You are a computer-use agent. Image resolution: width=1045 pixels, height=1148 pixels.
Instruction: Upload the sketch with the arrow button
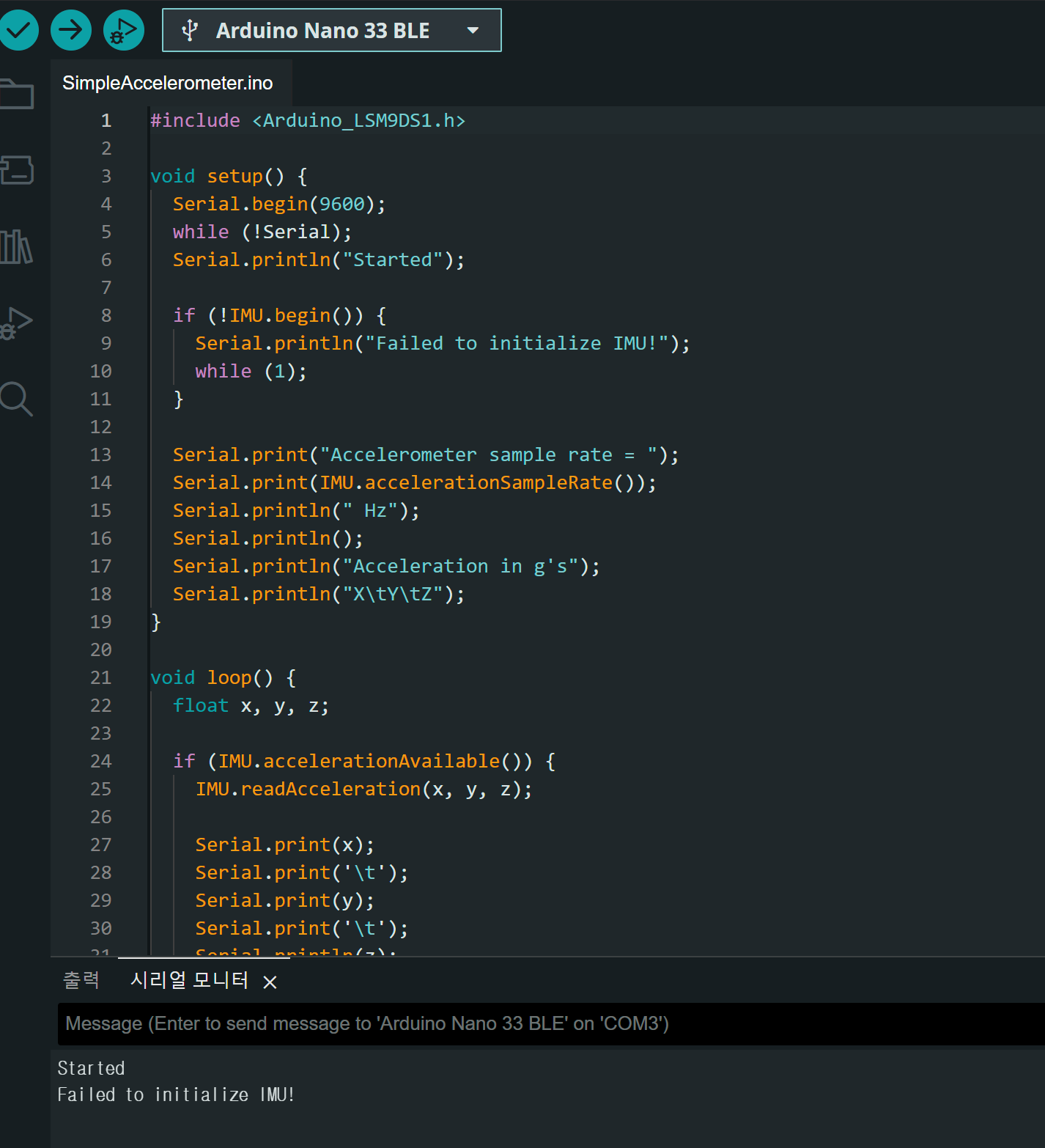(x=71, y=30)
